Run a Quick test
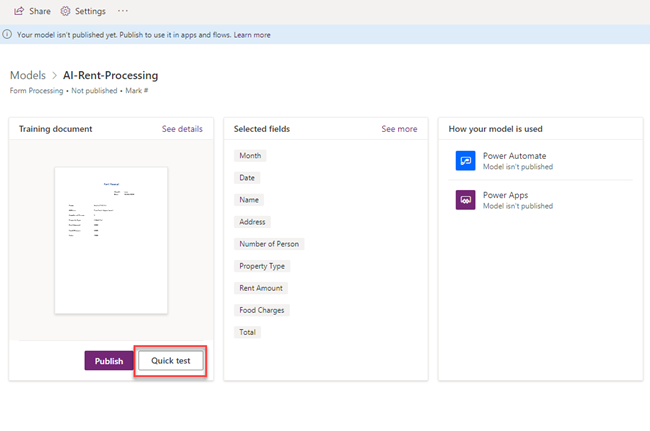 coord(171,361)
